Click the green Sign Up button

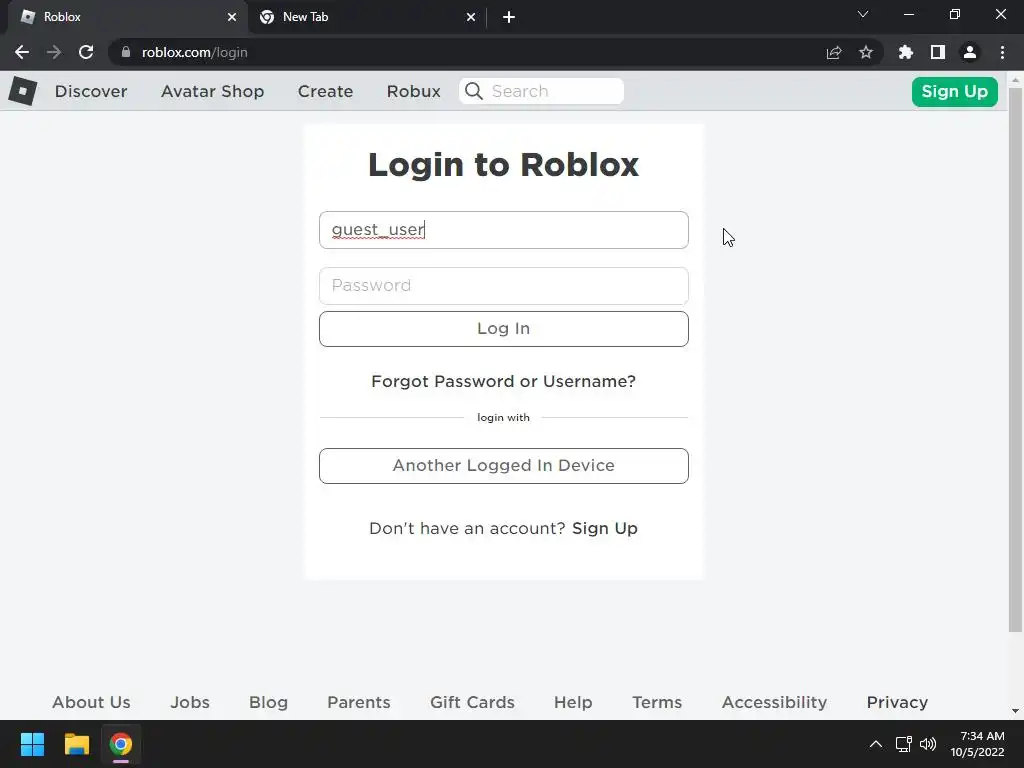tap(954, 91)
